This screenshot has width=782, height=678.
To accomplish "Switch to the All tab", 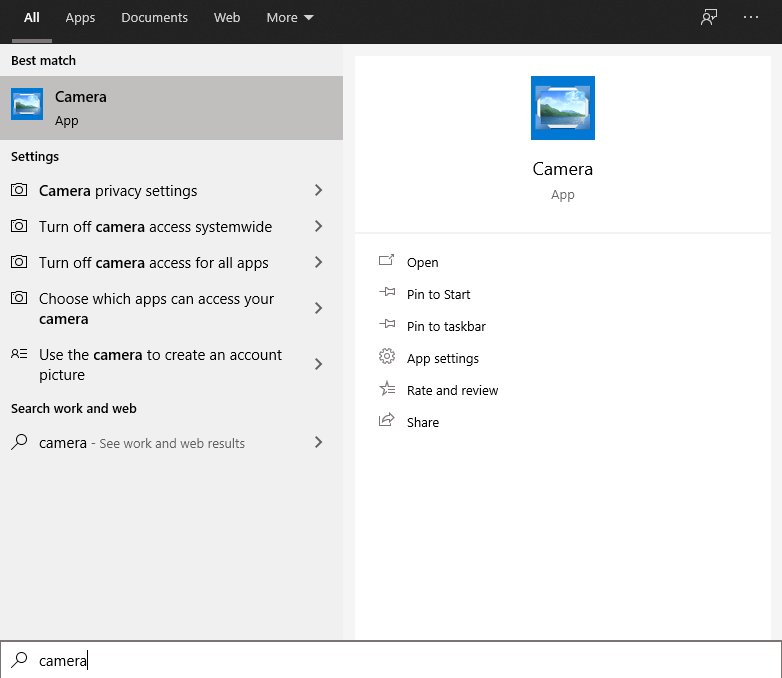I will 31,17.
